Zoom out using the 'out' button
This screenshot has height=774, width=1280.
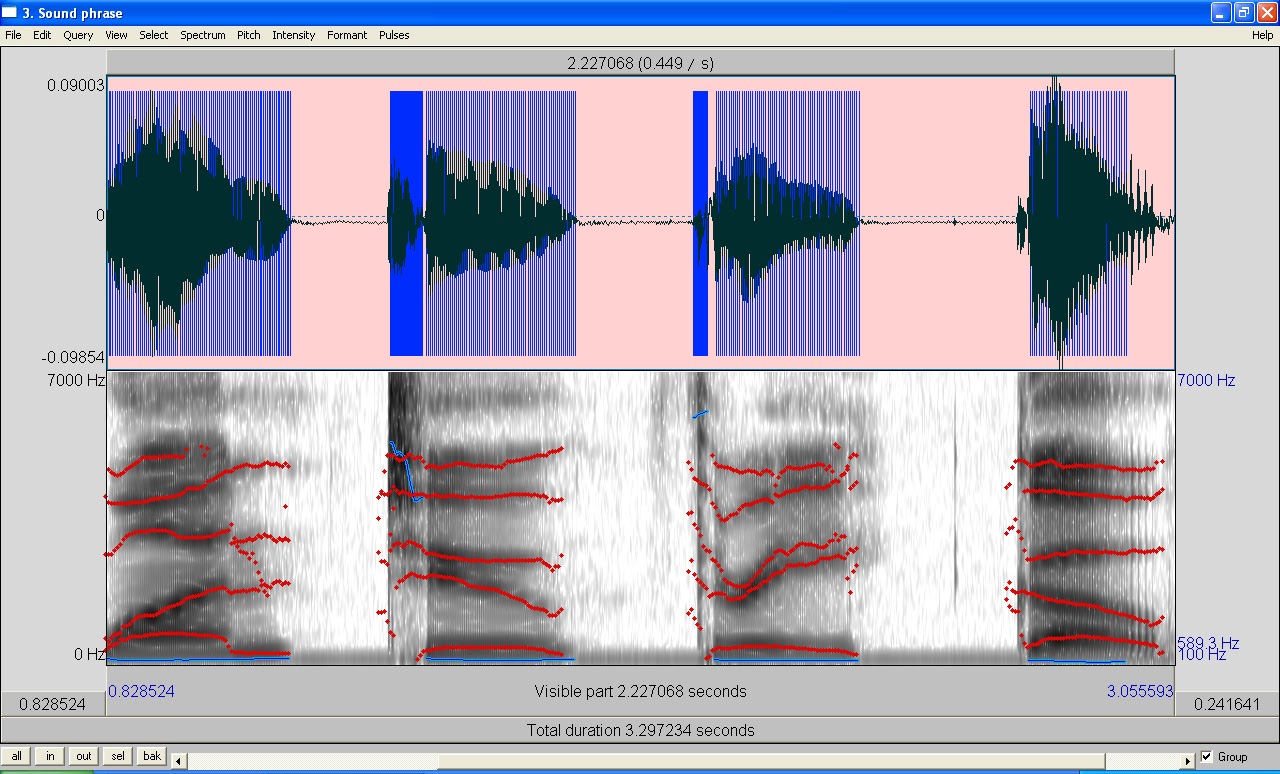tap(83, 756)
